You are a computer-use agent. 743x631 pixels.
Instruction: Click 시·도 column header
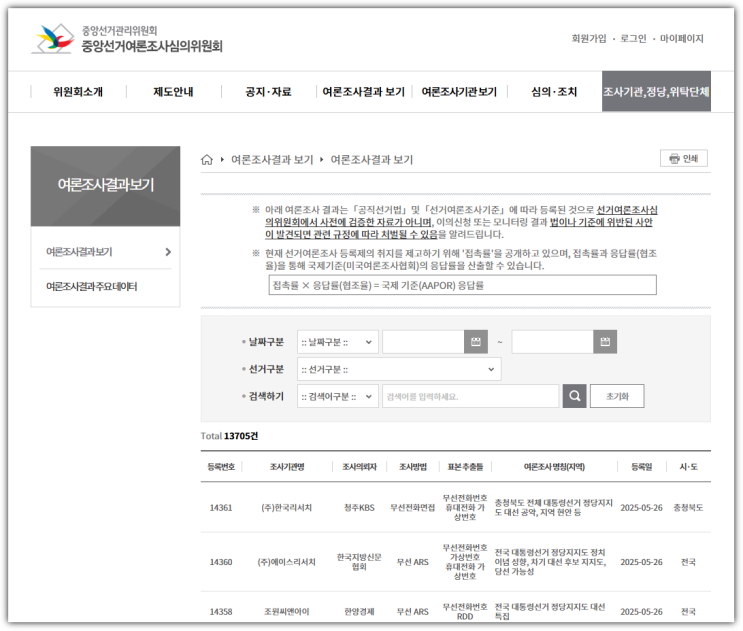(688, 467)
